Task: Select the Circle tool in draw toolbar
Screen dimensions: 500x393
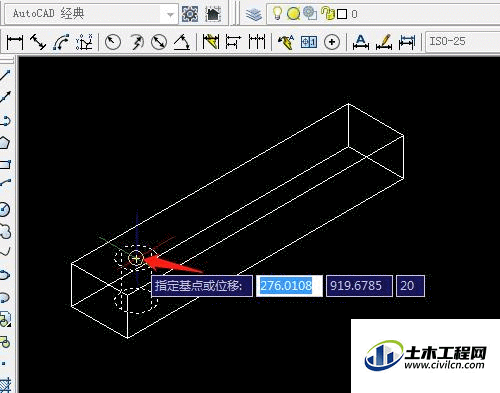Action: click(x=5, y=209)
